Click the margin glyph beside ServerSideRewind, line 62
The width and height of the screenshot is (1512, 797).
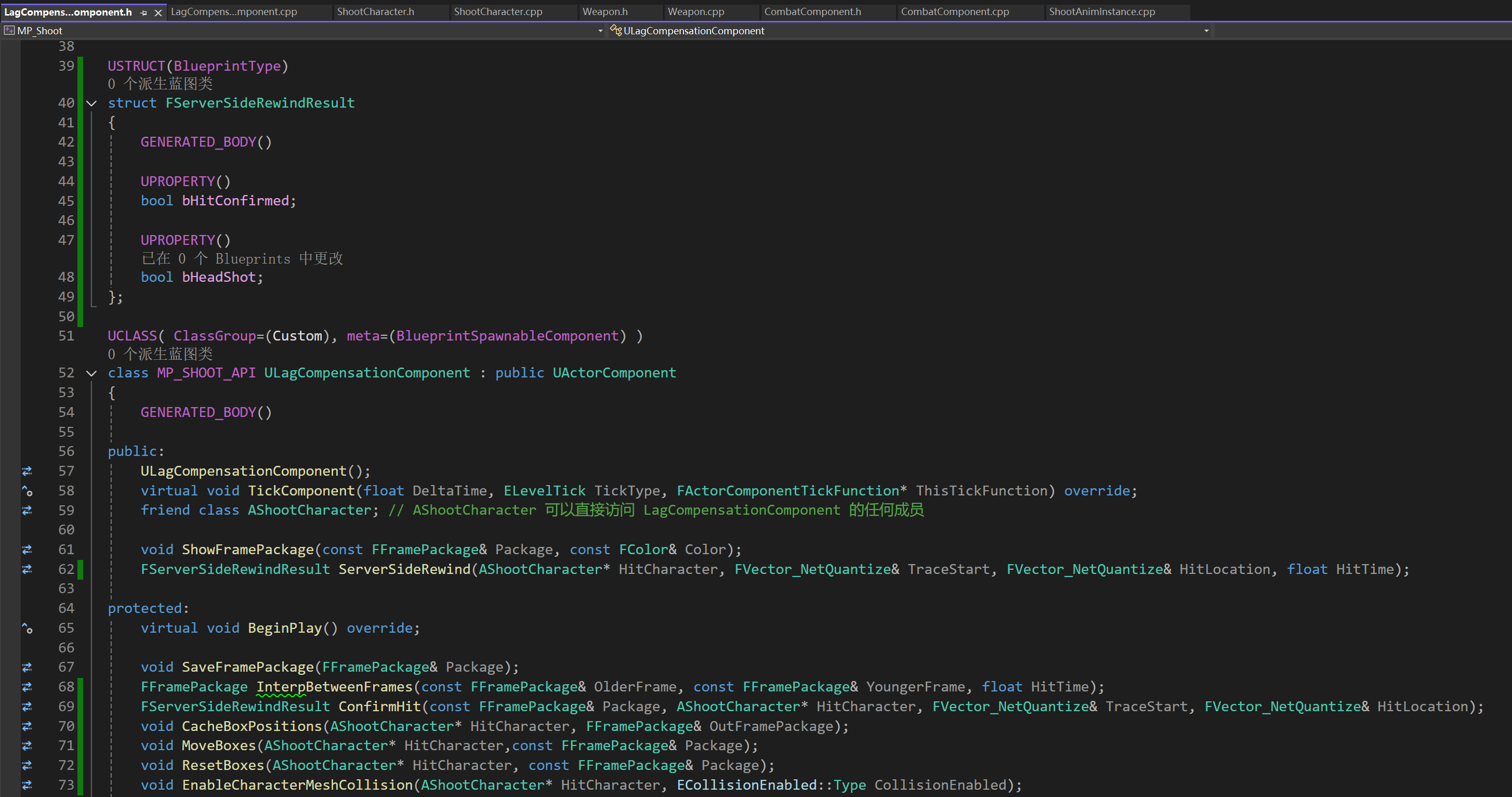click(27, 569)
